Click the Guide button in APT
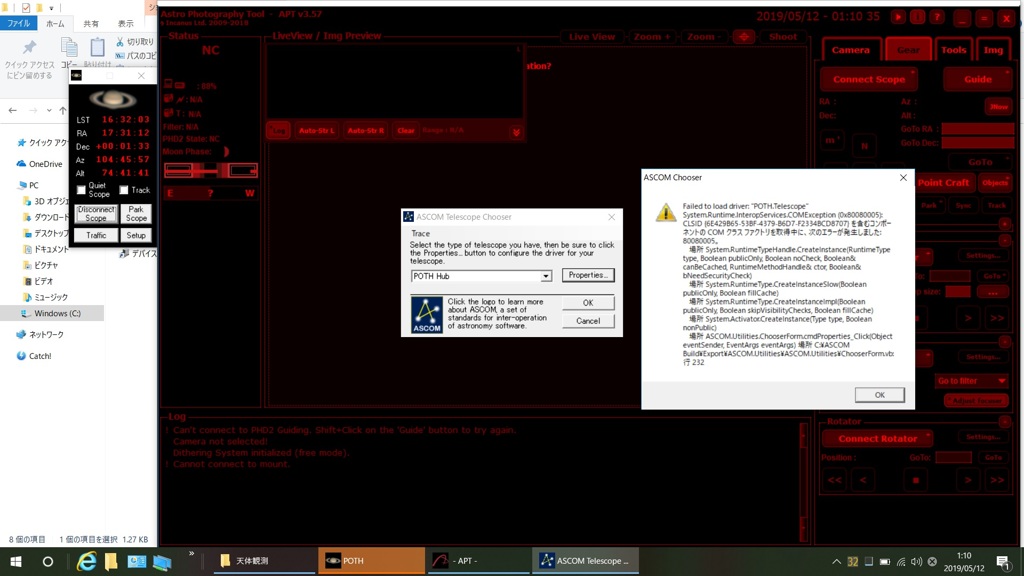Viewport: 1024px width, 576px height. (x=978, y=79)
